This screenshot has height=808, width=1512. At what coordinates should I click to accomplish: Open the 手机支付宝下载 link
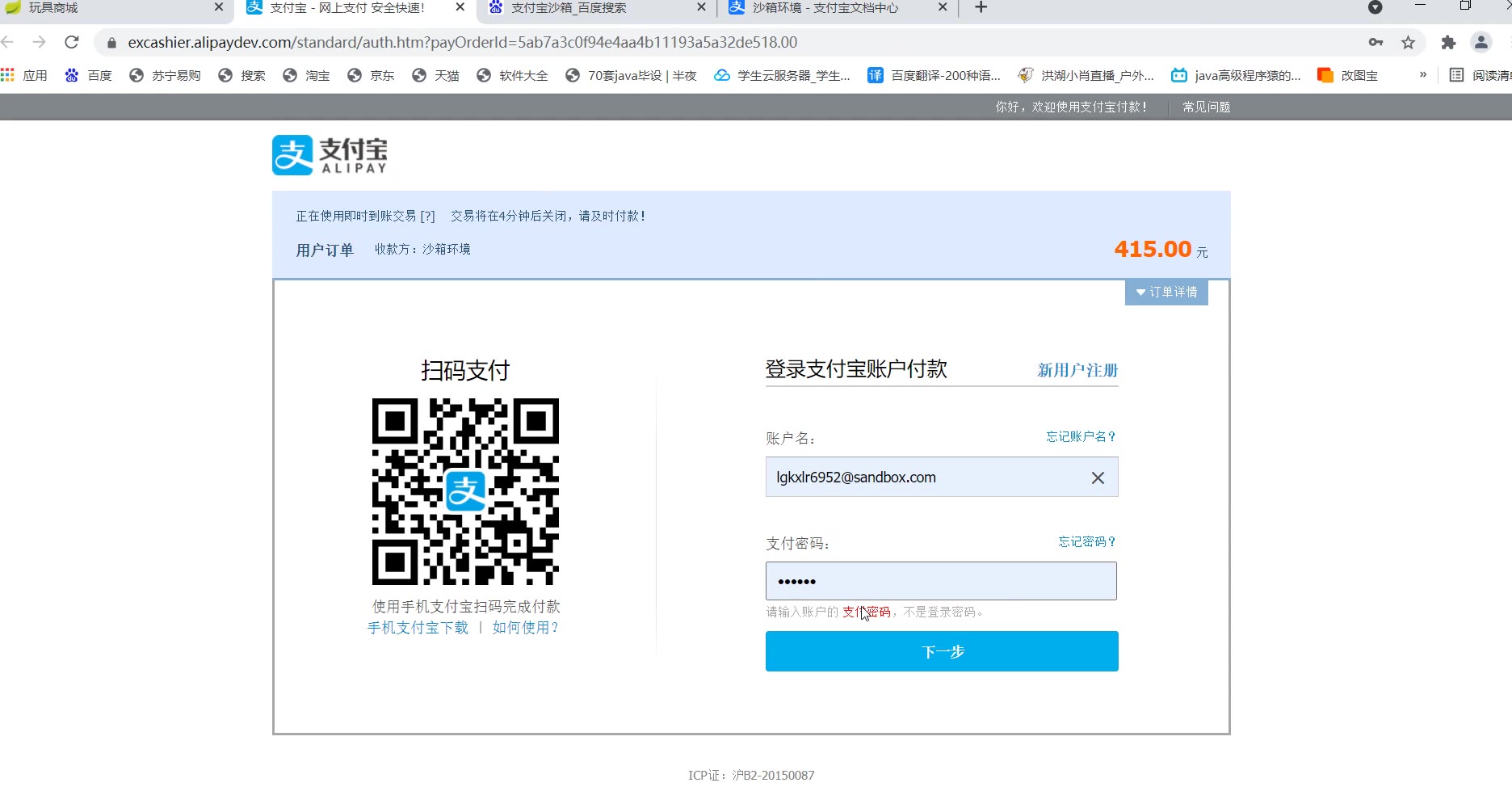pyautogui.click(x=418, y=628)
